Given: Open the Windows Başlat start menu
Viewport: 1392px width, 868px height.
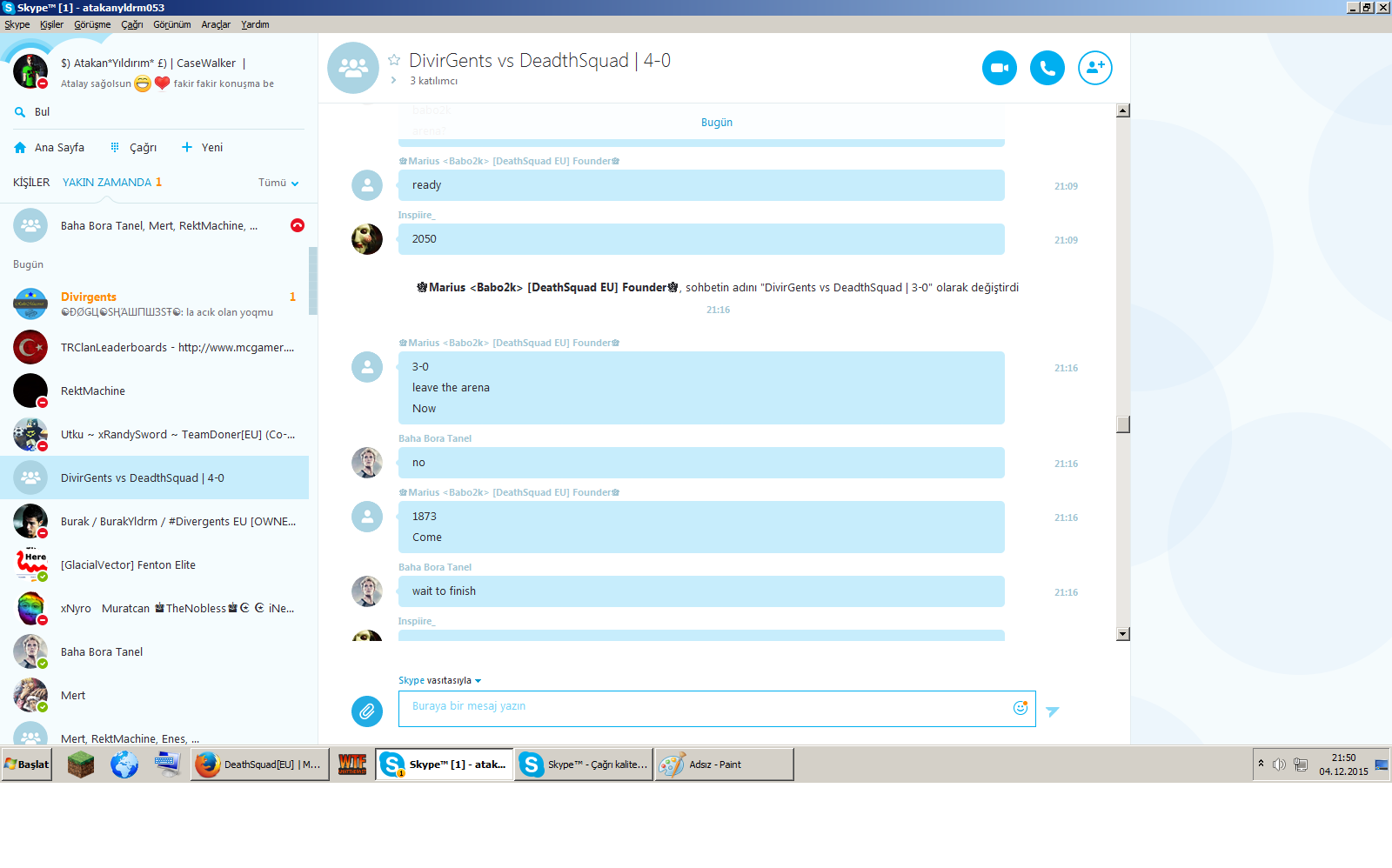Looking at the screenshot, I should click(x=27, y=765).
